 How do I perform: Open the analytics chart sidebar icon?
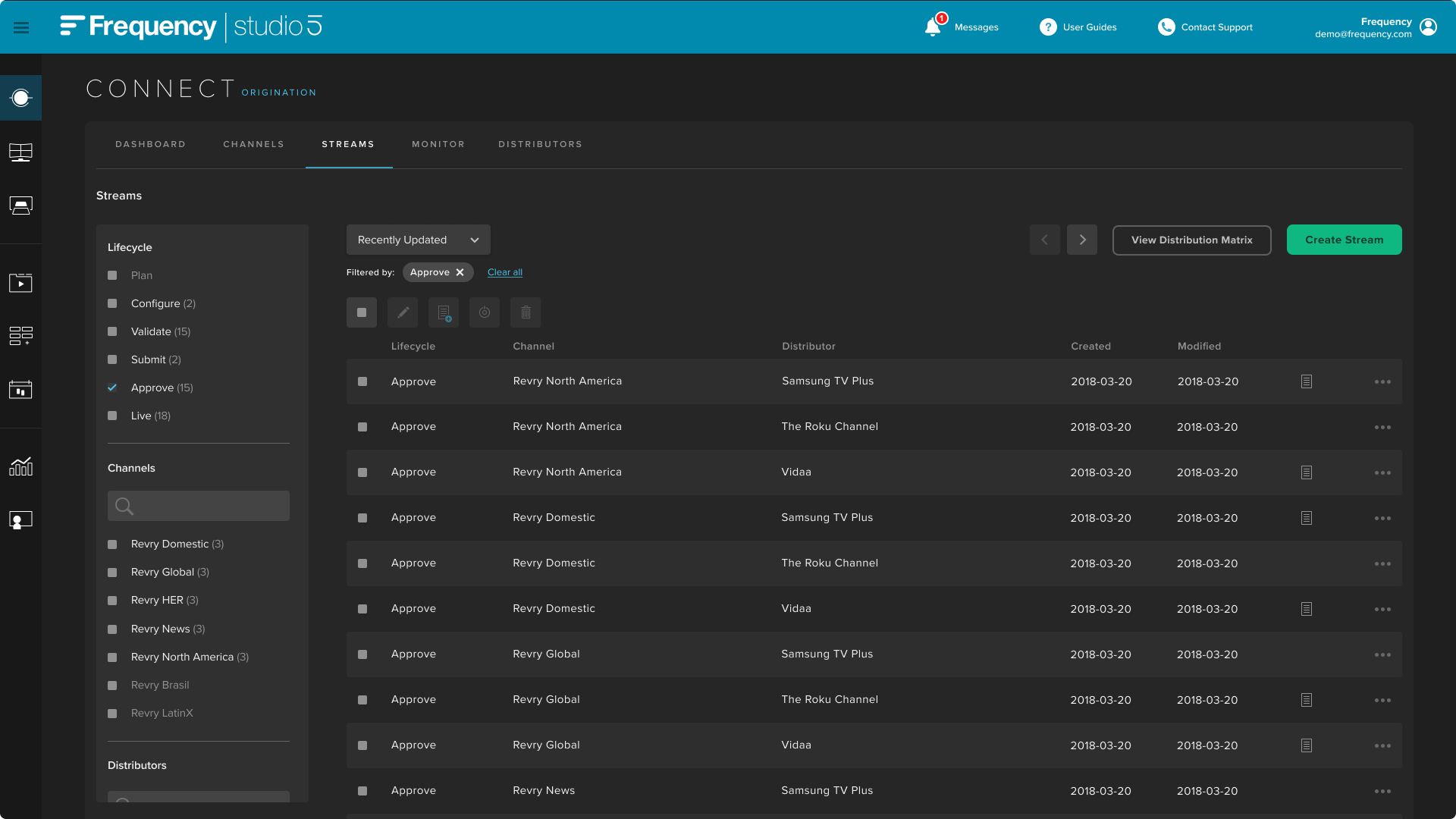pos(20,466)
